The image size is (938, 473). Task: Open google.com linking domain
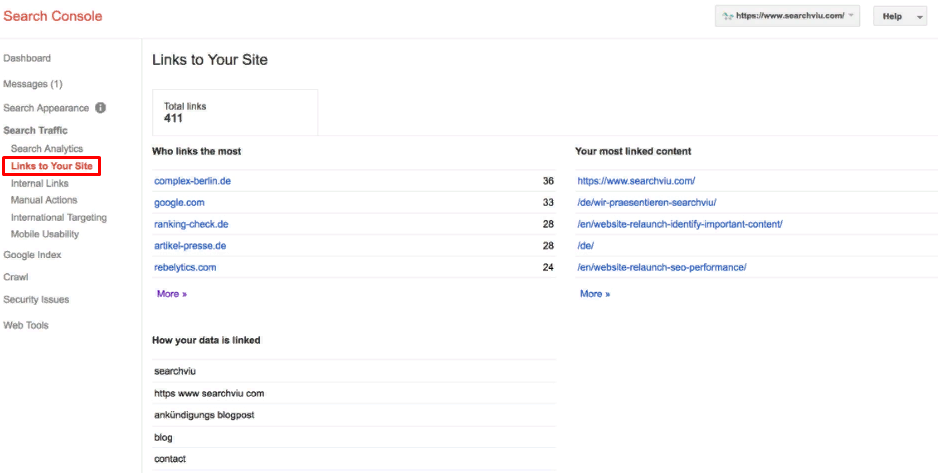pyautogui.click(x=179, y=203)
